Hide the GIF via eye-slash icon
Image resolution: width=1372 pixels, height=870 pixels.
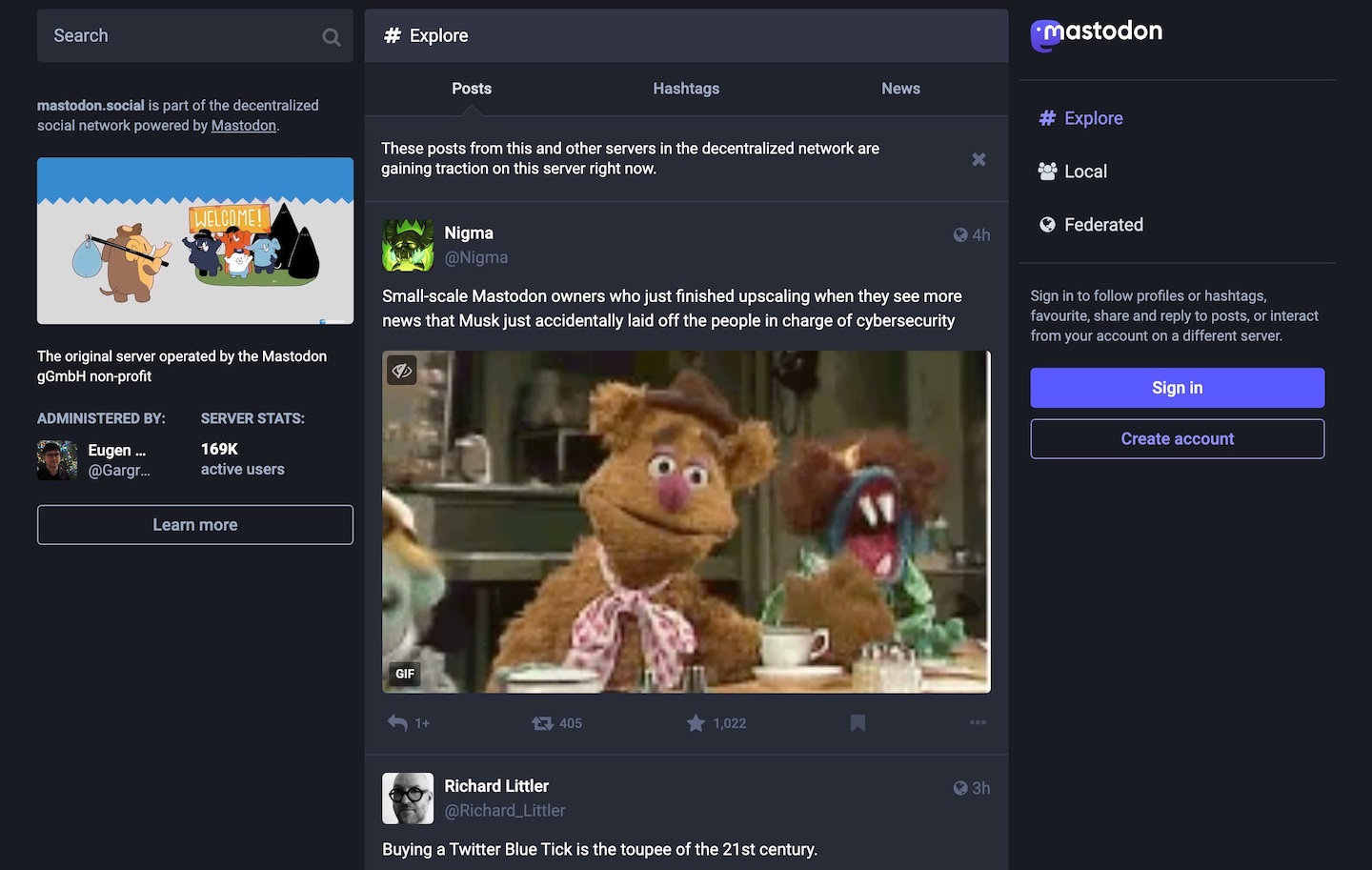(x=402, y=370)
